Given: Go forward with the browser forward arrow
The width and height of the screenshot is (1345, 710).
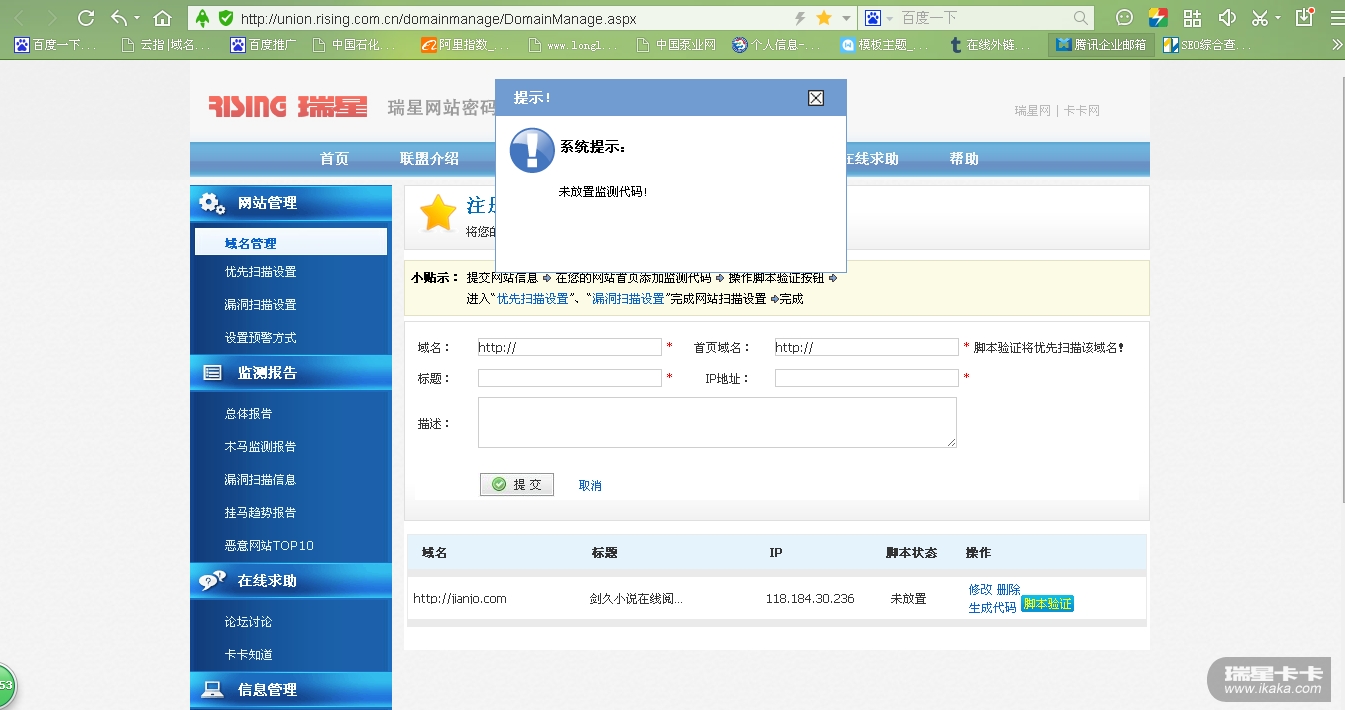Looking at the screenshot, I should coord(51,18).
